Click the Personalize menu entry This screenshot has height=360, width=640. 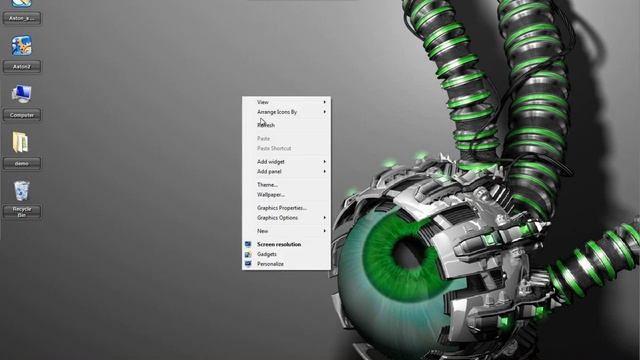286,264
